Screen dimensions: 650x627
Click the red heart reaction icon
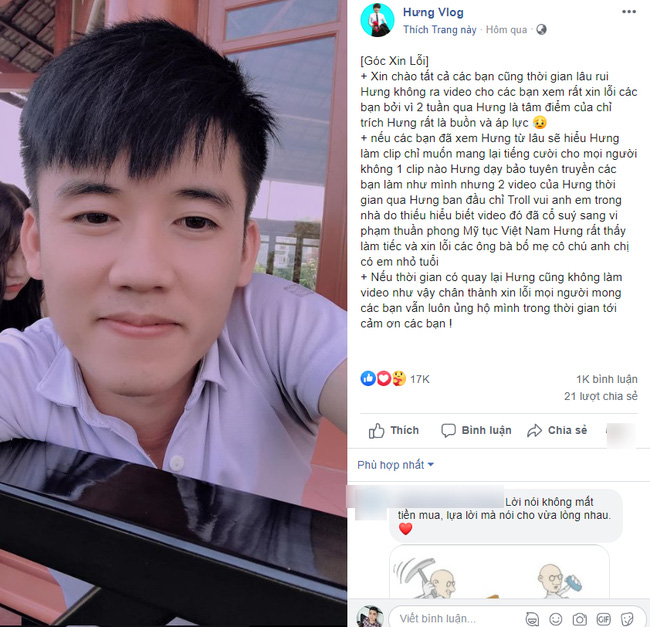coord(383,378)
